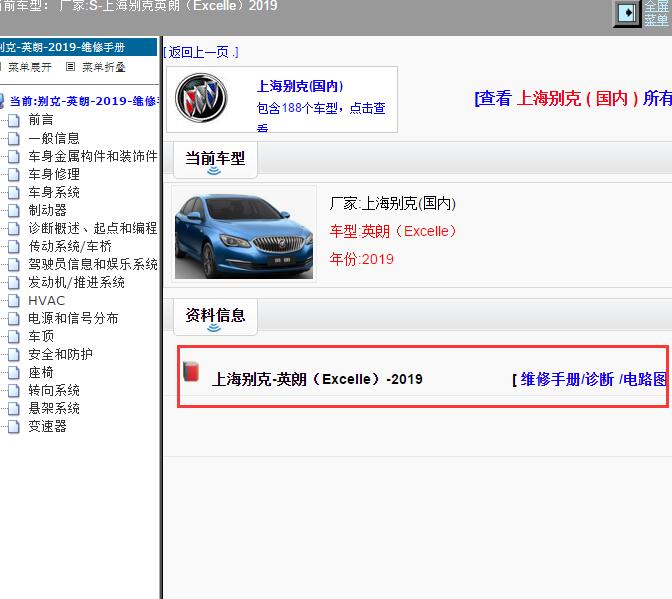Click the Buick logo image

201,98
